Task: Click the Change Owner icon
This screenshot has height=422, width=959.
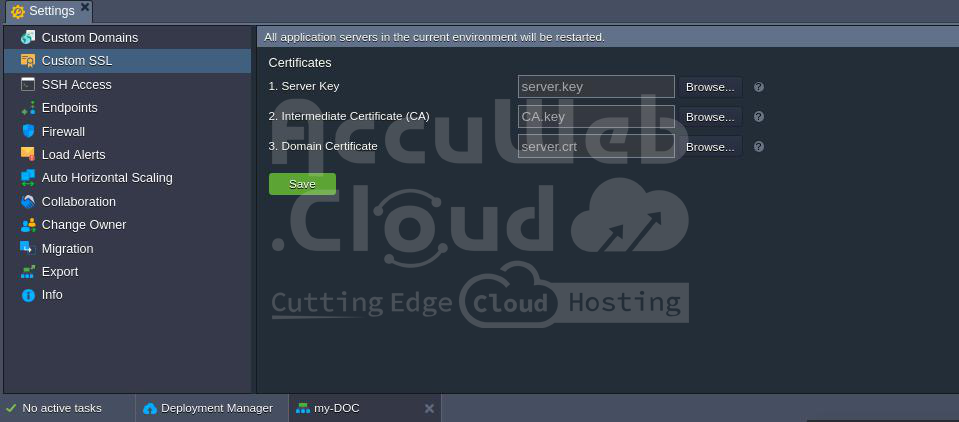Action: 28,225
